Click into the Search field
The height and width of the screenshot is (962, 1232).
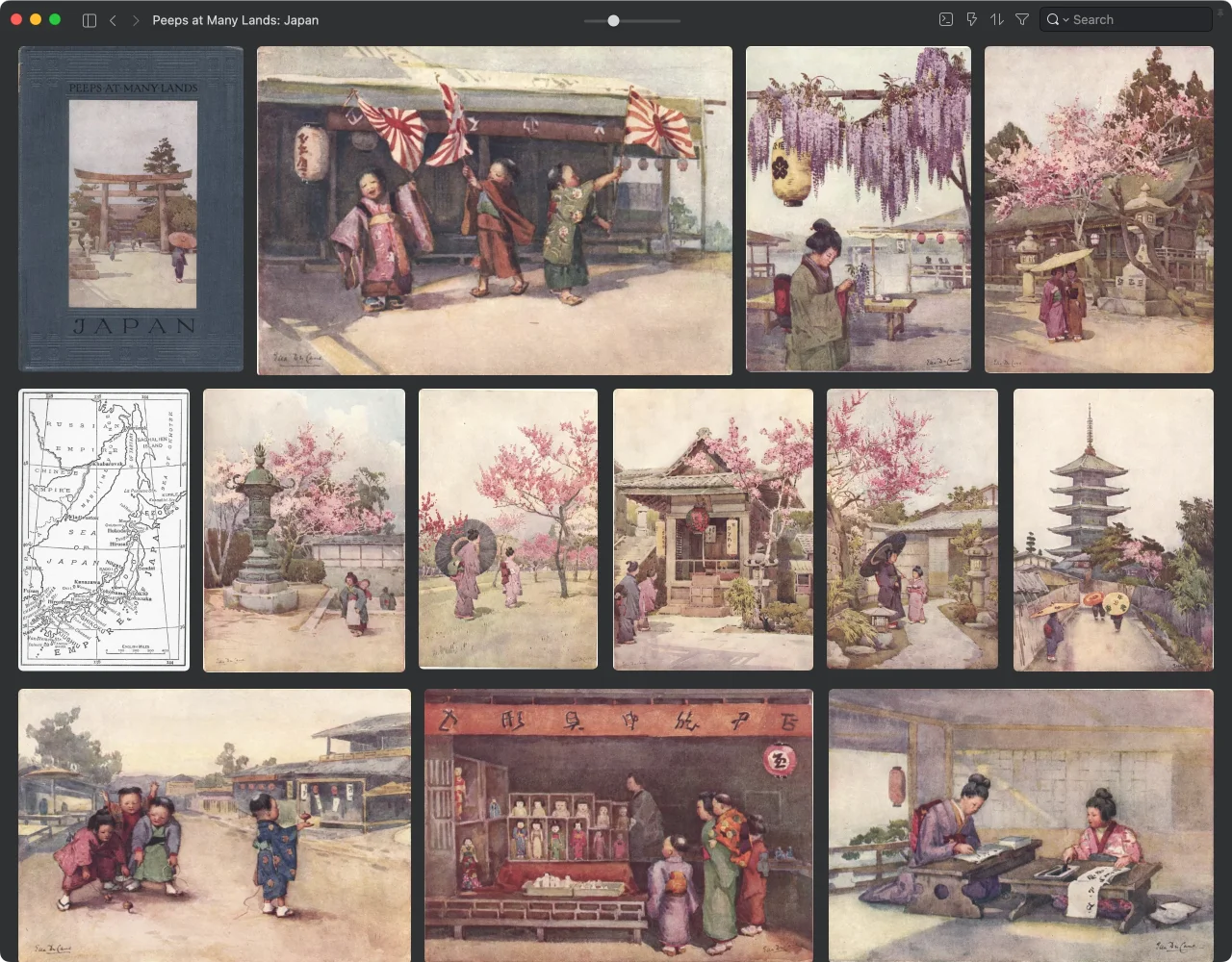tap(1126, 19)
